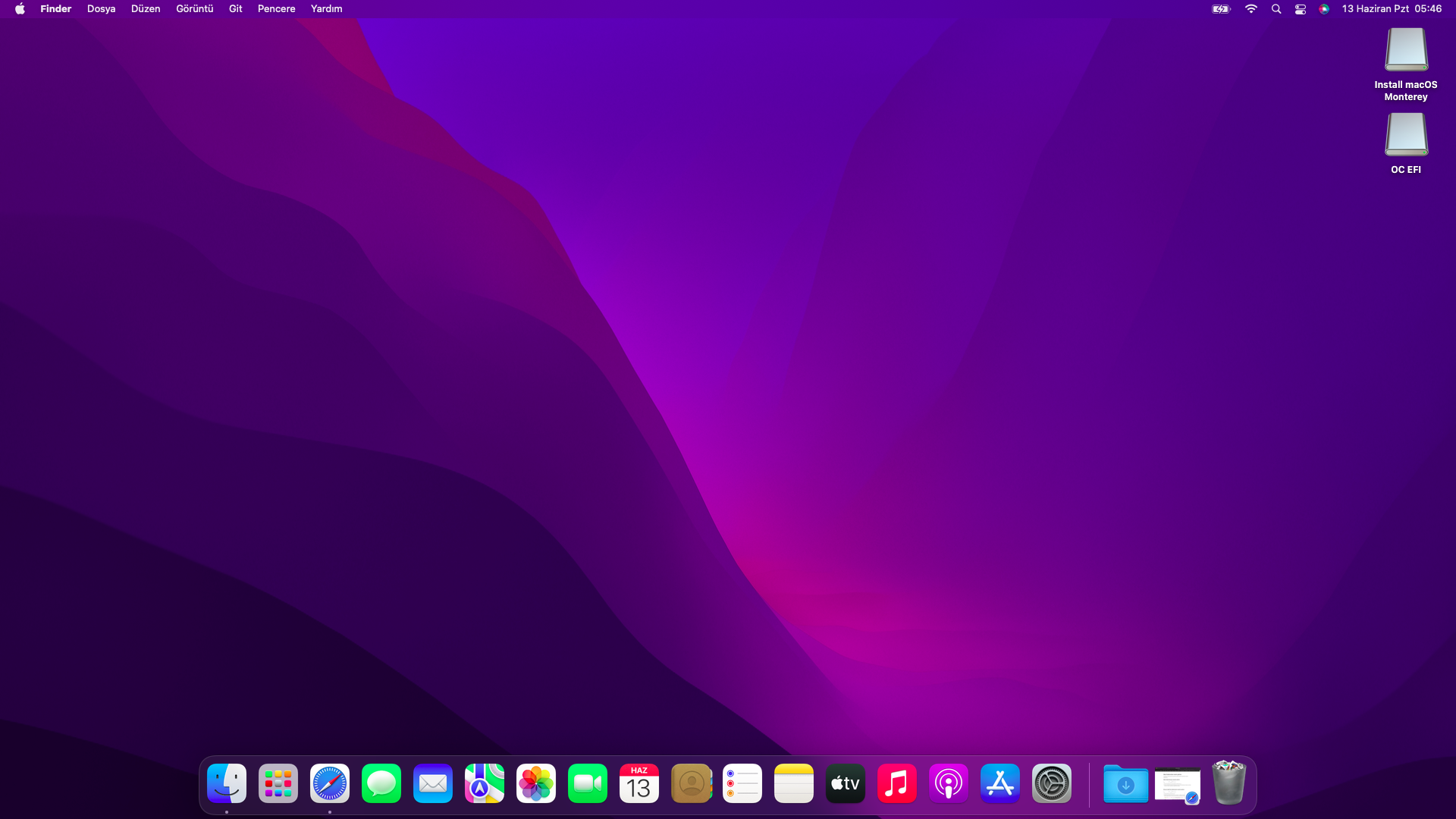Viewport: 1456px width, 819px height.
Task: Launch Safari from the Dock
Action: [x=330, y=783]
